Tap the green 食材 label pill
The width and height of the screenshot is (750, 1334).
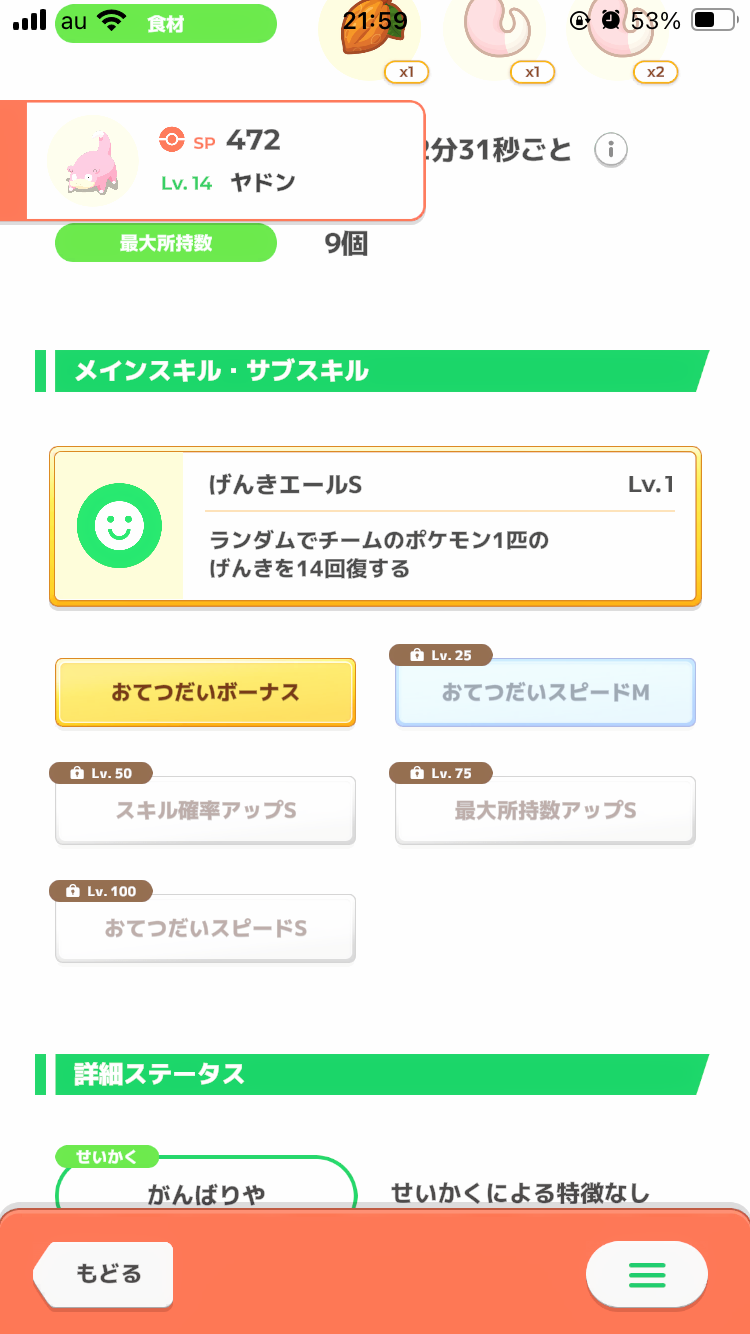click(x=165, y=24)
